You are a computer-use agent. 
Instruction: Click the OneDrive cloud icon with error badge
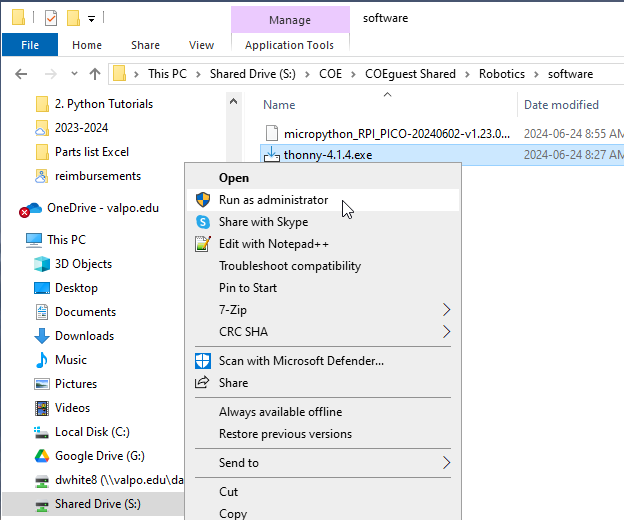[31, 209]
